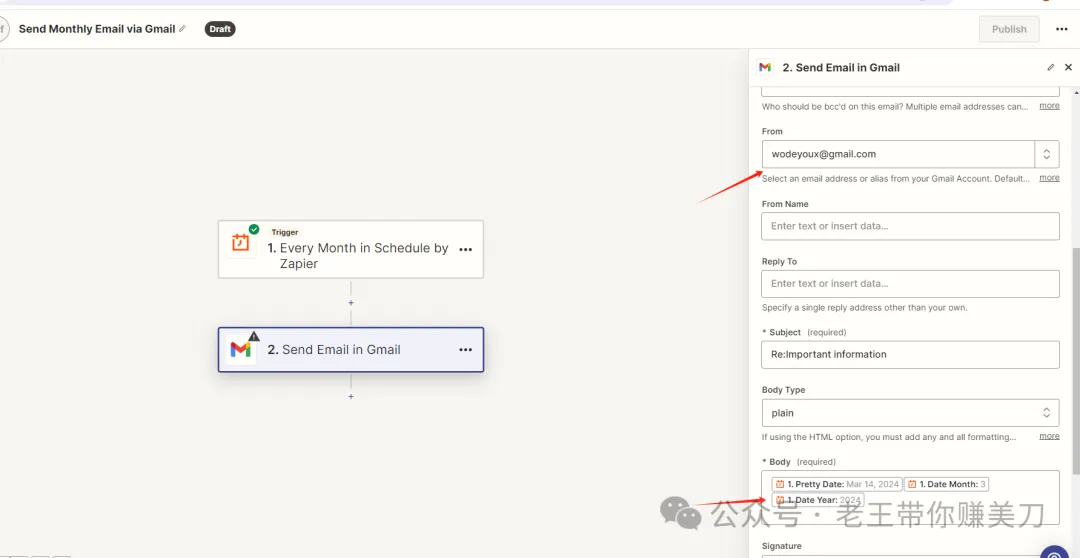Viewport: 1080px width, 558px height.
Task: Open the three-dot menu next to Publish
Action: (x=1061, y=29)
